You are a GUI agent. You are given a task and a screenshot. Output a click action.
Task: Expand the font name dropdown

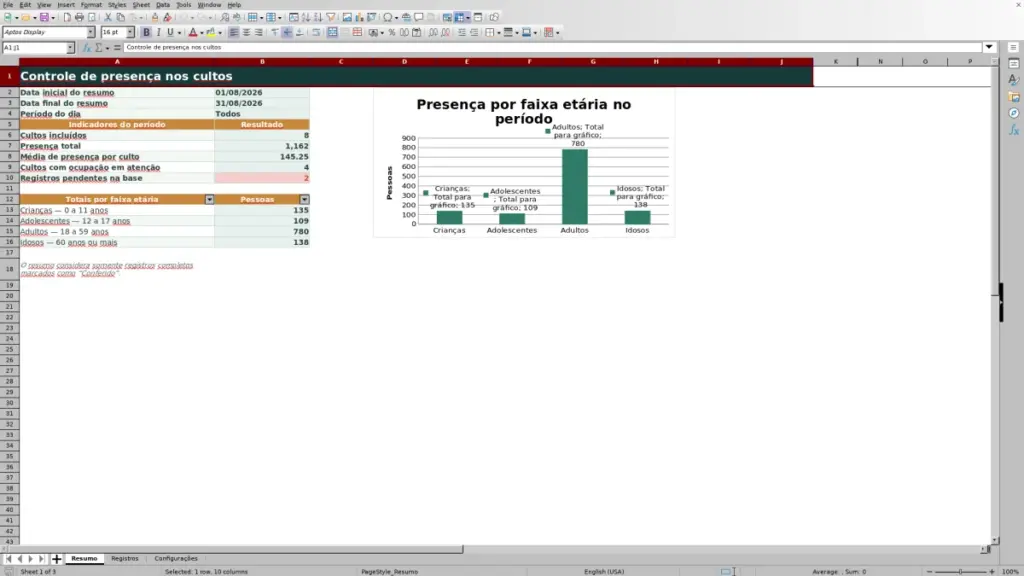(x=90, y=32)
